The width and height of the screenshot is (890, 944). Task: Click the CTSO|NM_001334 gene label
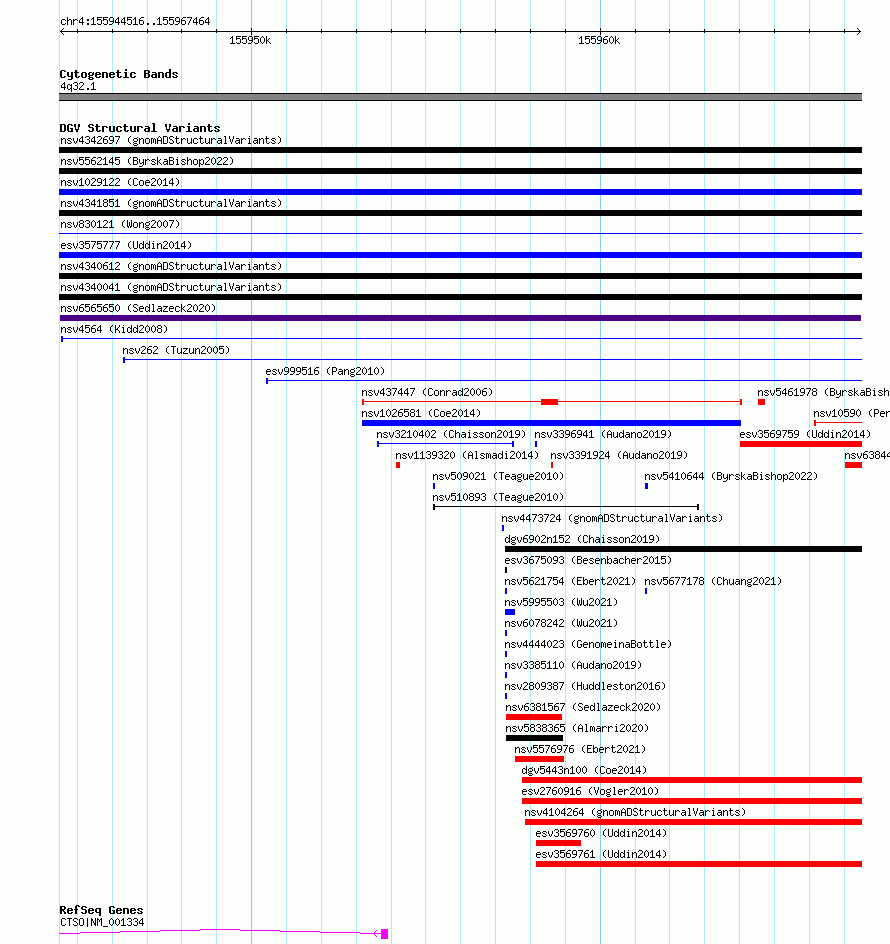tap(102, 922)
